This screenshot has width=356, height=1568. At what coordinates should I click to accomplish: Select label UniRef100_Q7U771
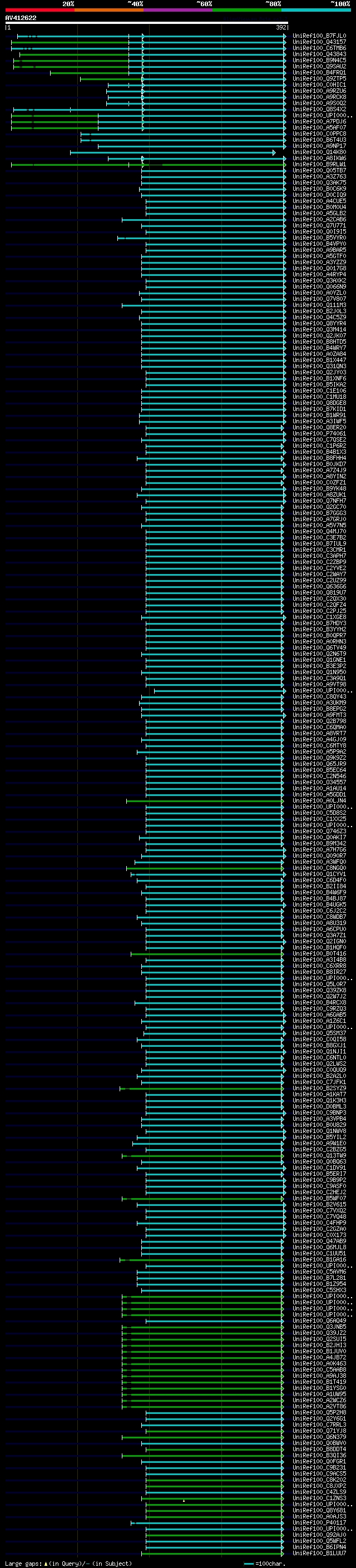319,226
